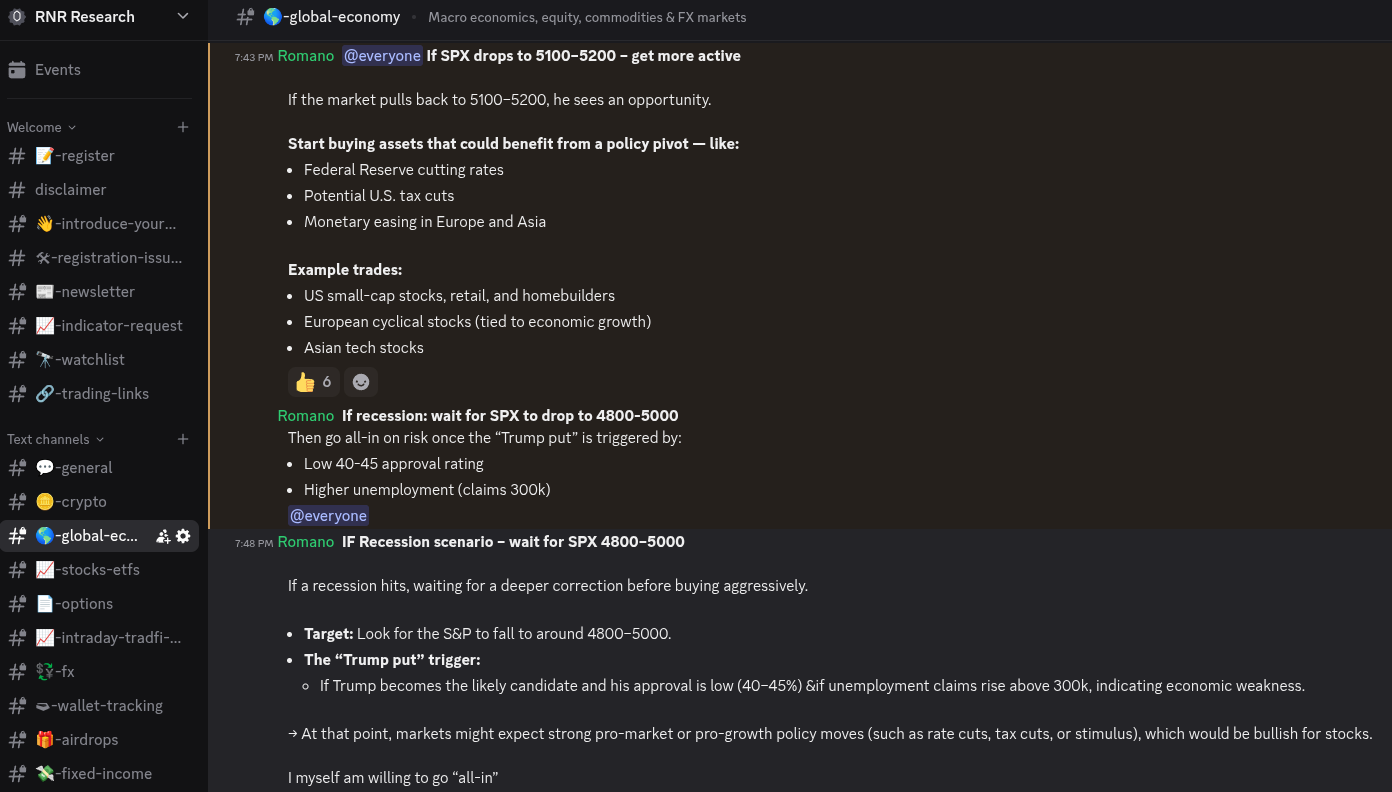This screenshot has height=792, width=1392.
Task: Open global-economy channel settings gear
Action: [183, 536]
